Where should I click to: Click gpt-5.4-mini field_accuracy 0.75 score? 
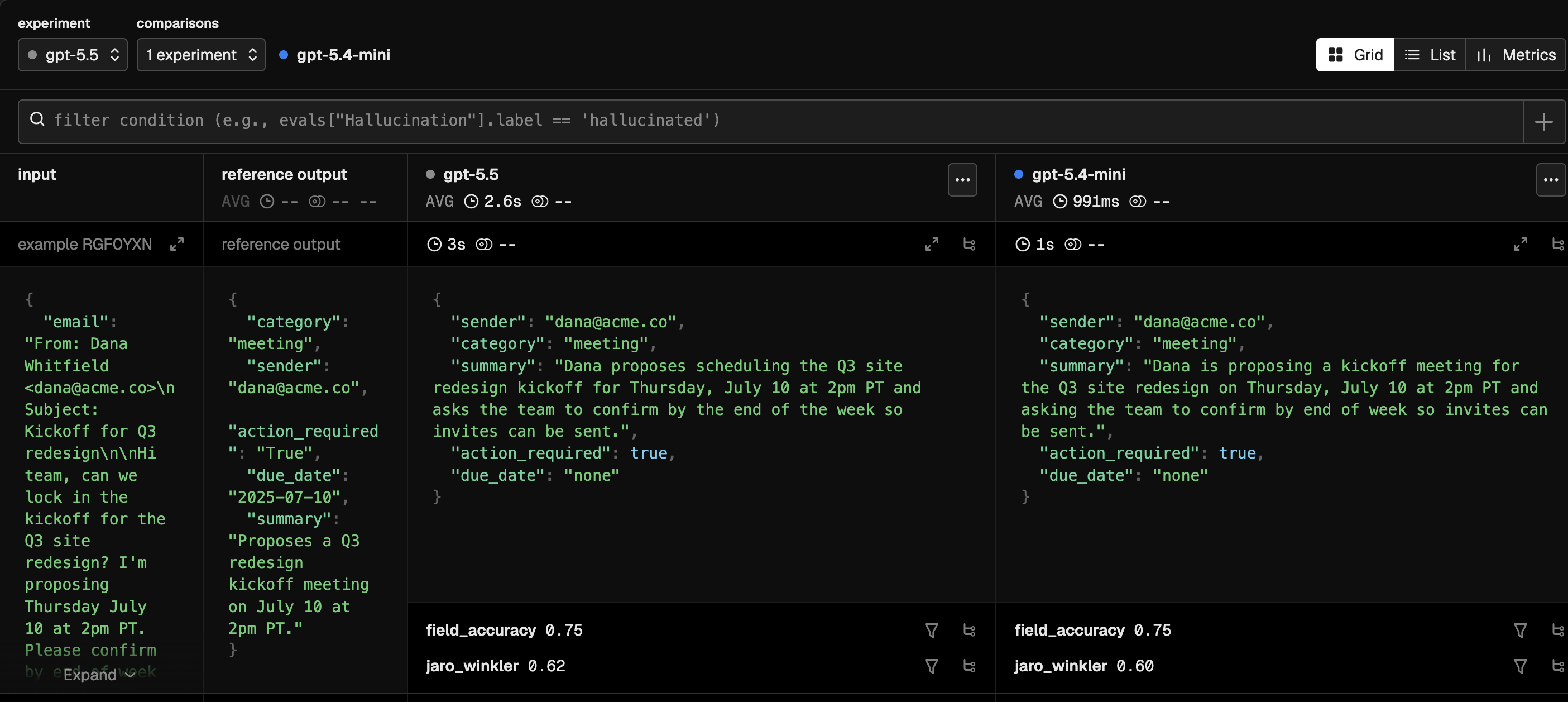coord(1092,630)
